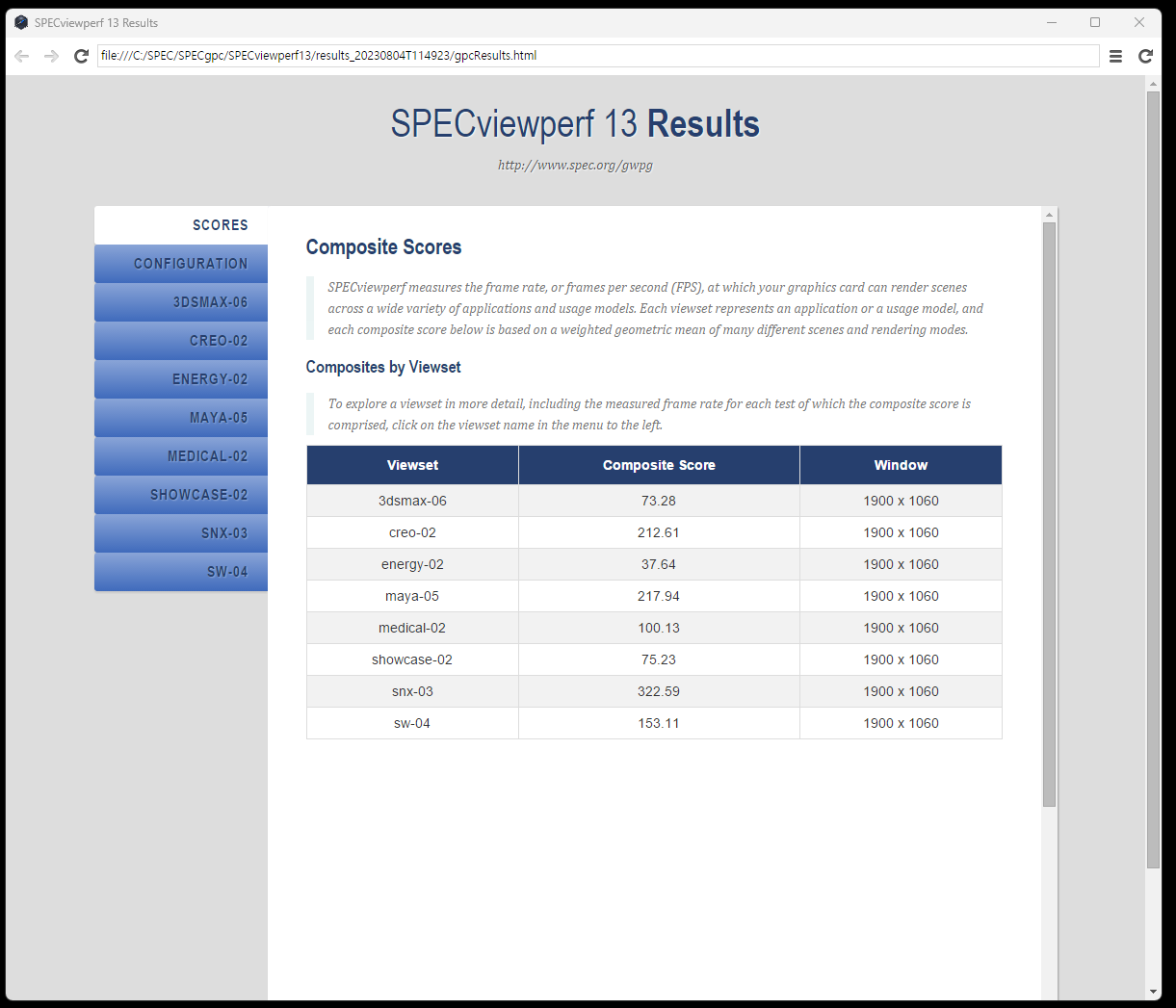Click the 73.28 composite score
Viewport: 1176px width, 1008px height.
tap(659, 501)
